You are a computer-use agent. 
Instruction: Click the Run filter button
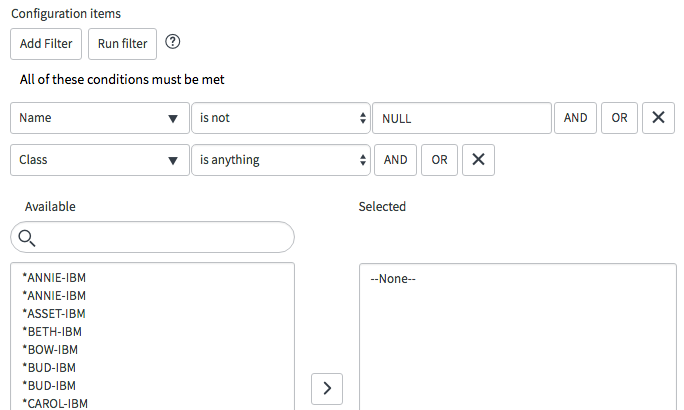(x=123, y=43)
